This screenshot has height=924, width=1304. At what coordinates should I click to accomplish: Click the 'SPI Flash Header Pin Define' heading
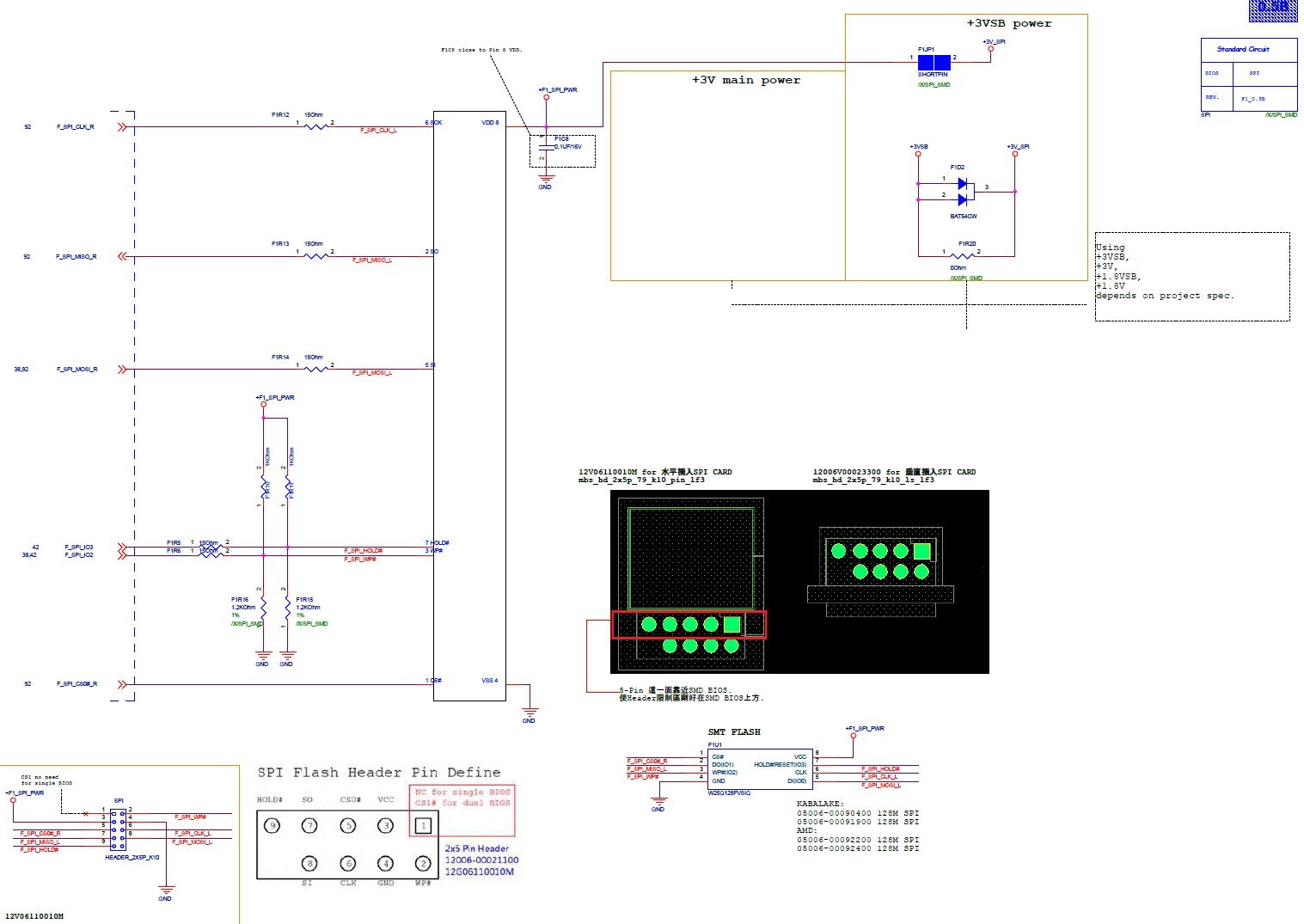coord(379,773)
